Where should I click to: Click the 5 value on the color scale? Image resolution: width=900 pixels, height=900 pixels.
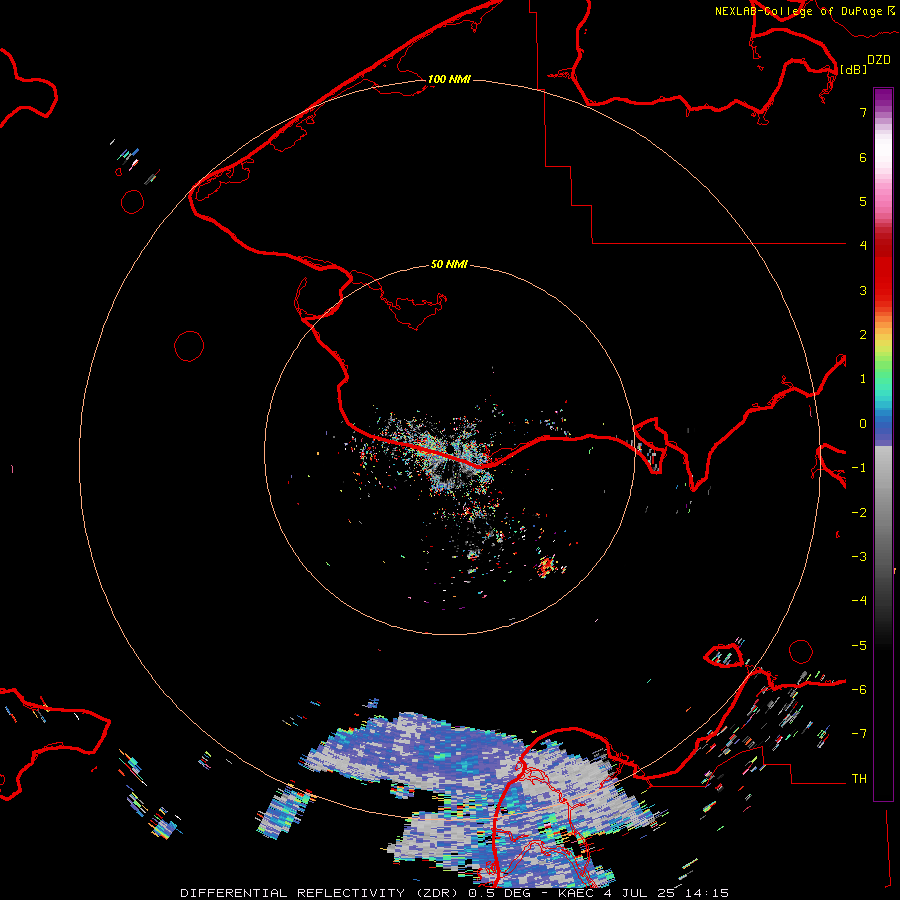[x=863, y=201]
